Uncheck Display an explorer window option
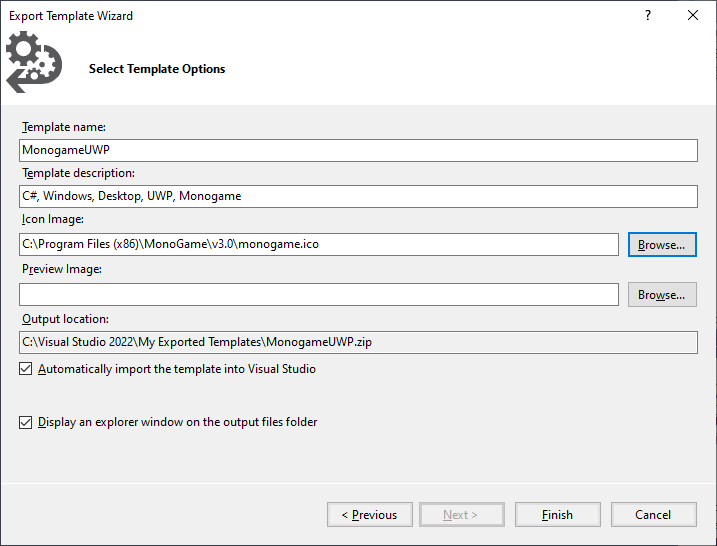 26,422
